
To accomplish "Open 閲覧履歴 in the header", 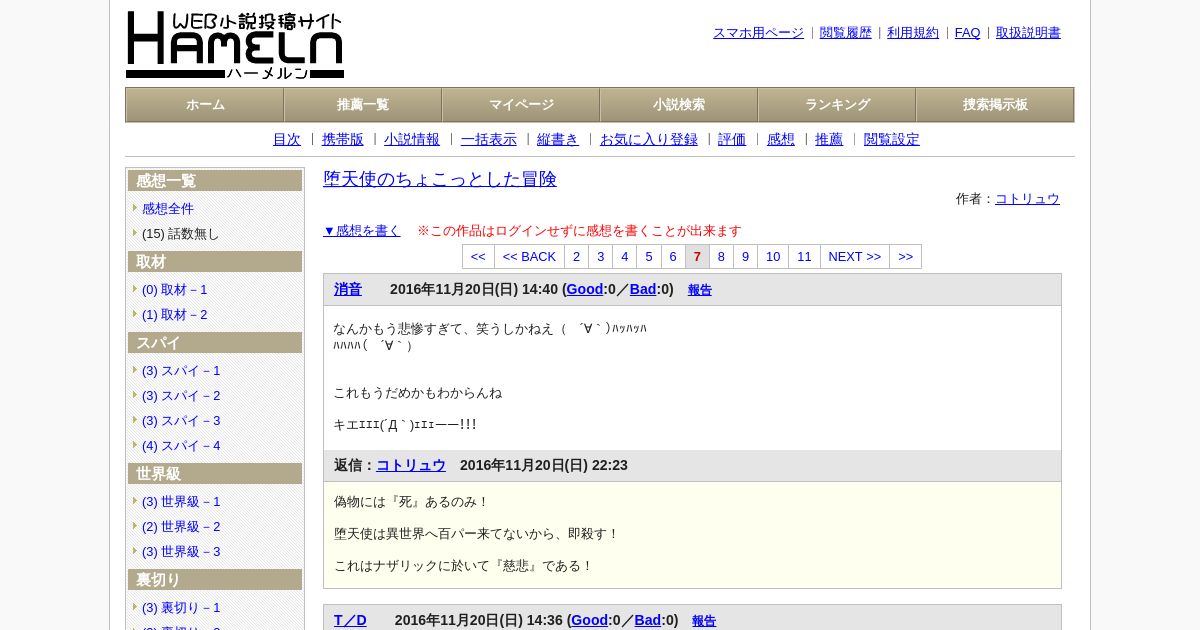I will pyautogui.click(x=846, y=33).
